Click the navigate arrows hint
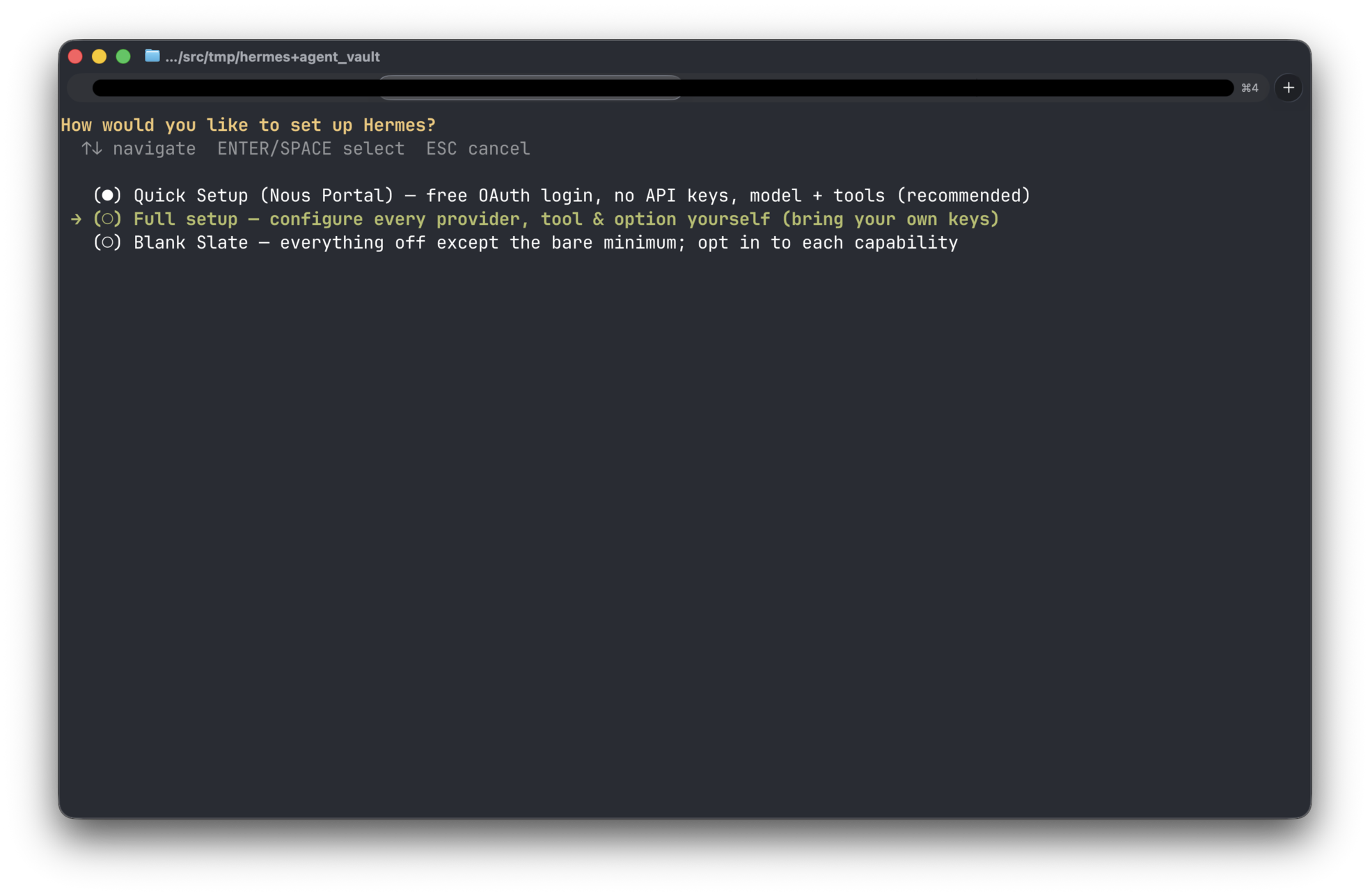1370x896 pixels. (139, 149)
